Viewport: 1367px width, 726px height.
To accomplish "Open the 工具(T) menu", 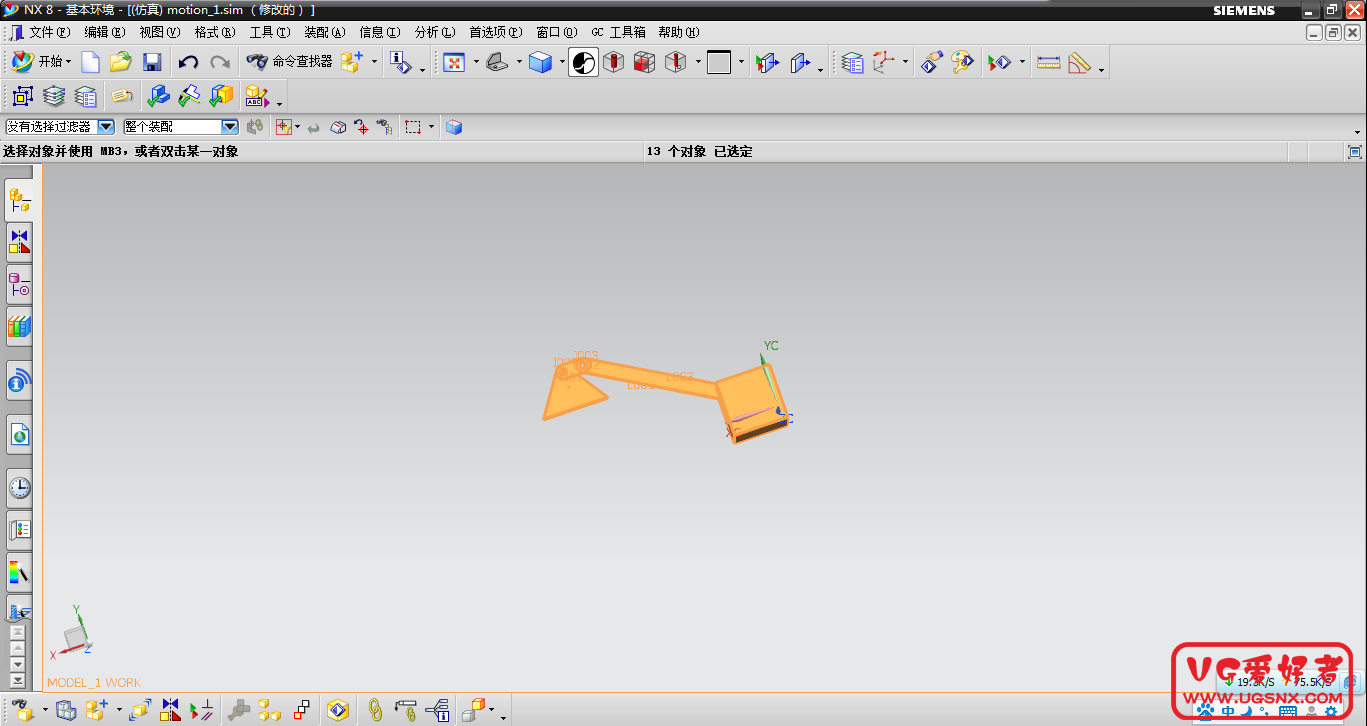I will (x=270, y=32).
